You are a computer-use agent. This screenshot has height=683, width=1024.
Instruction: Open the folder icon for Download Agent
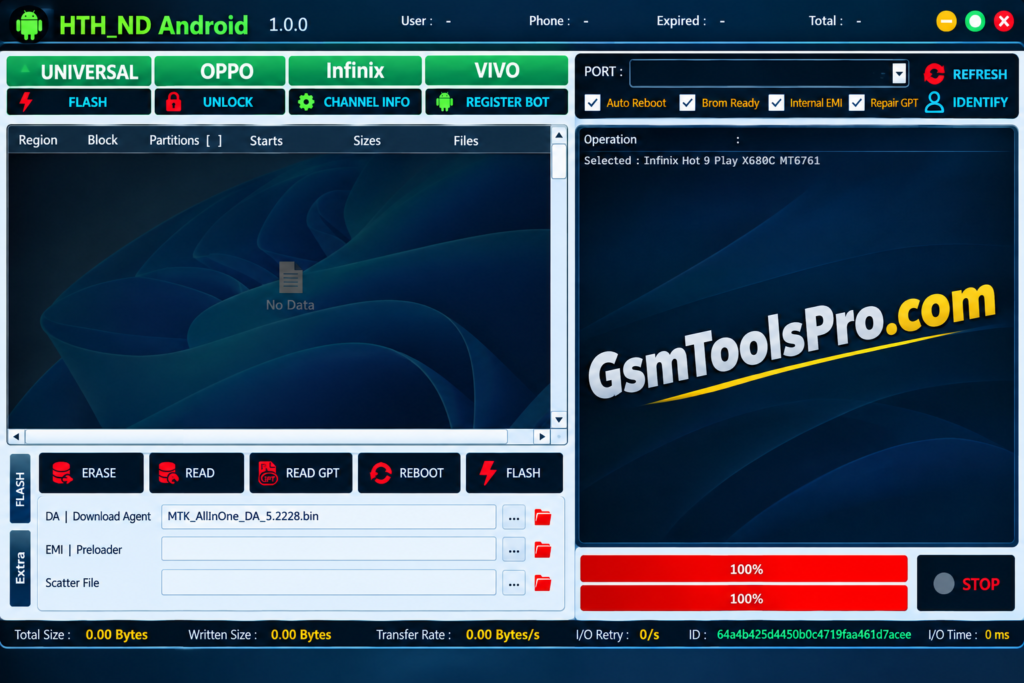coord(543,517)
